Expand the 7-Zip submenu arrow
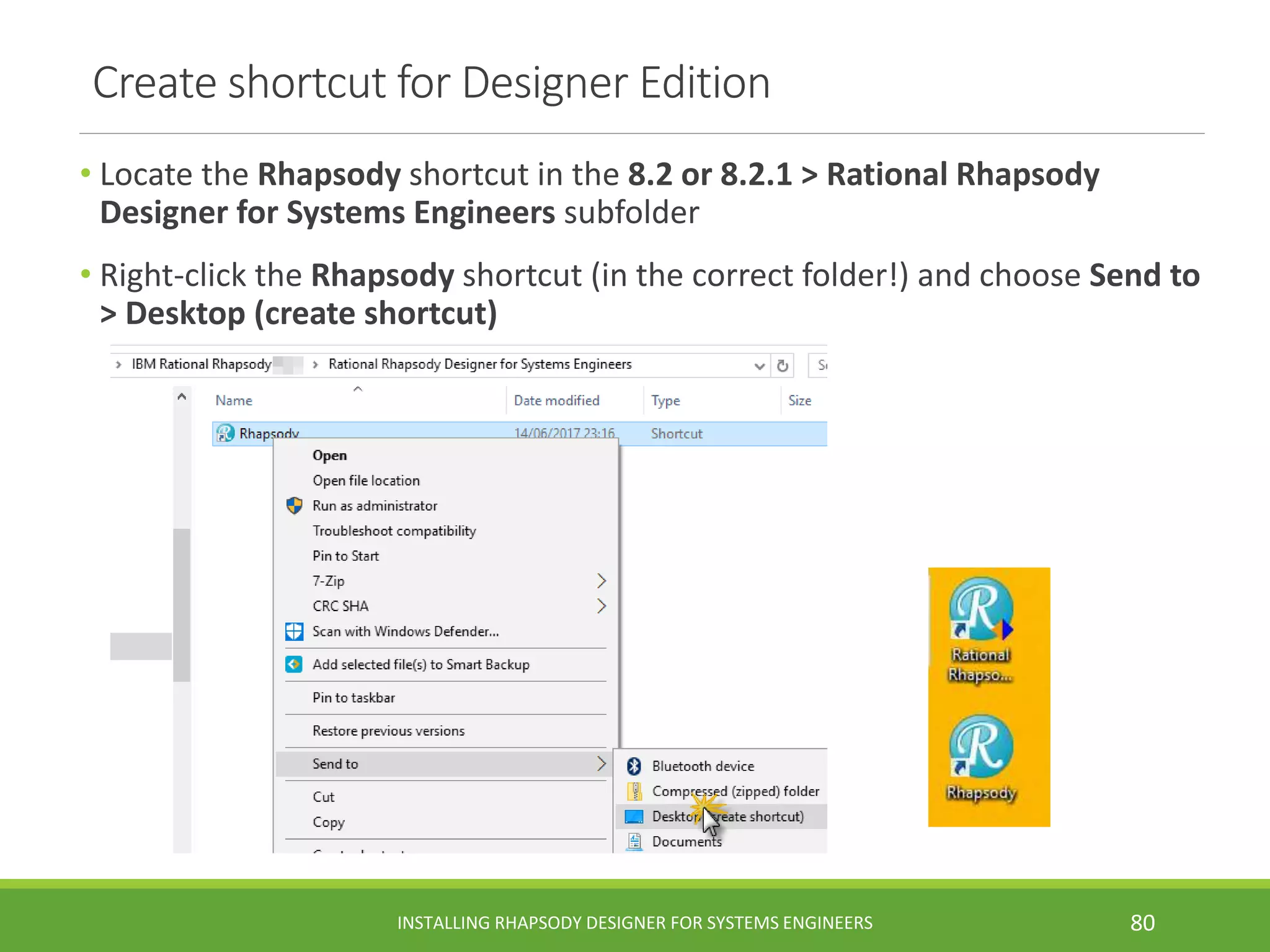1270x952 pixels. pyautogui.click(x=601, y=581)
